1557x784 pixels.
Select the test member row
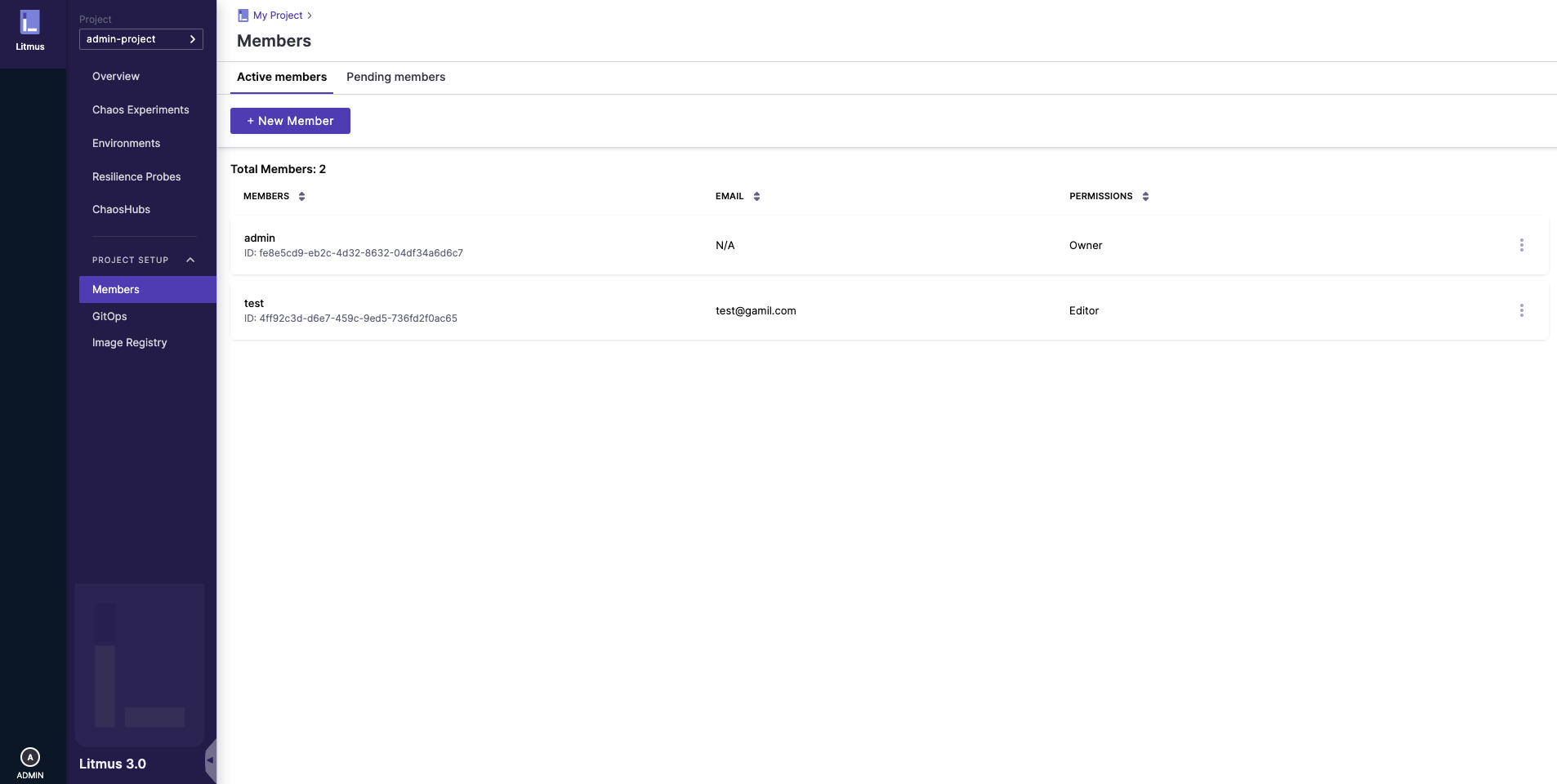[x=490, y=310]
